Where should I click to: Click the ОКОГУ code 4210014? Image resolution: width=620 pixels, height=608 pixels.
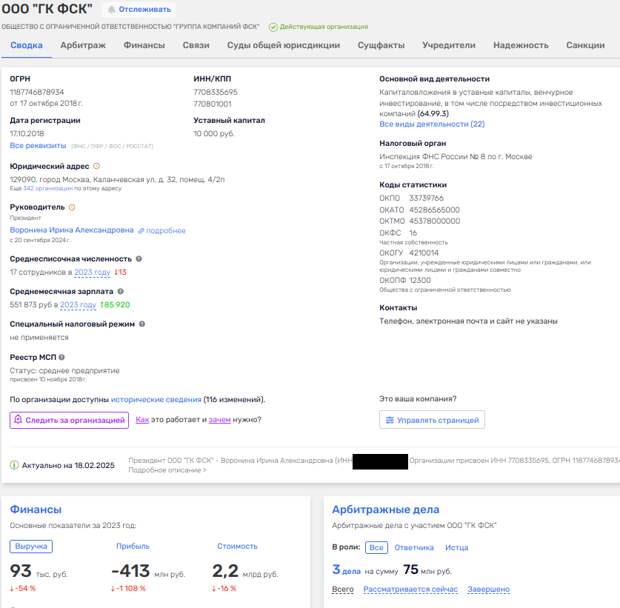(424, 253)
